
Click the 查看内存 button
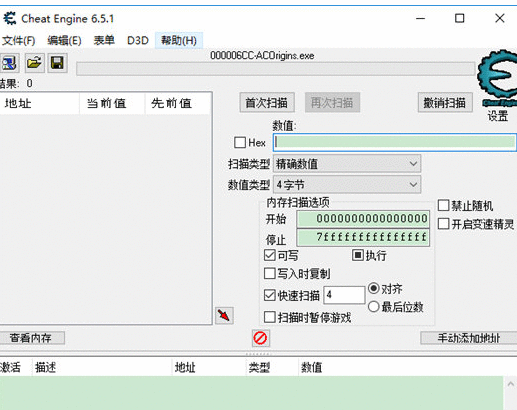click(31, 338)
